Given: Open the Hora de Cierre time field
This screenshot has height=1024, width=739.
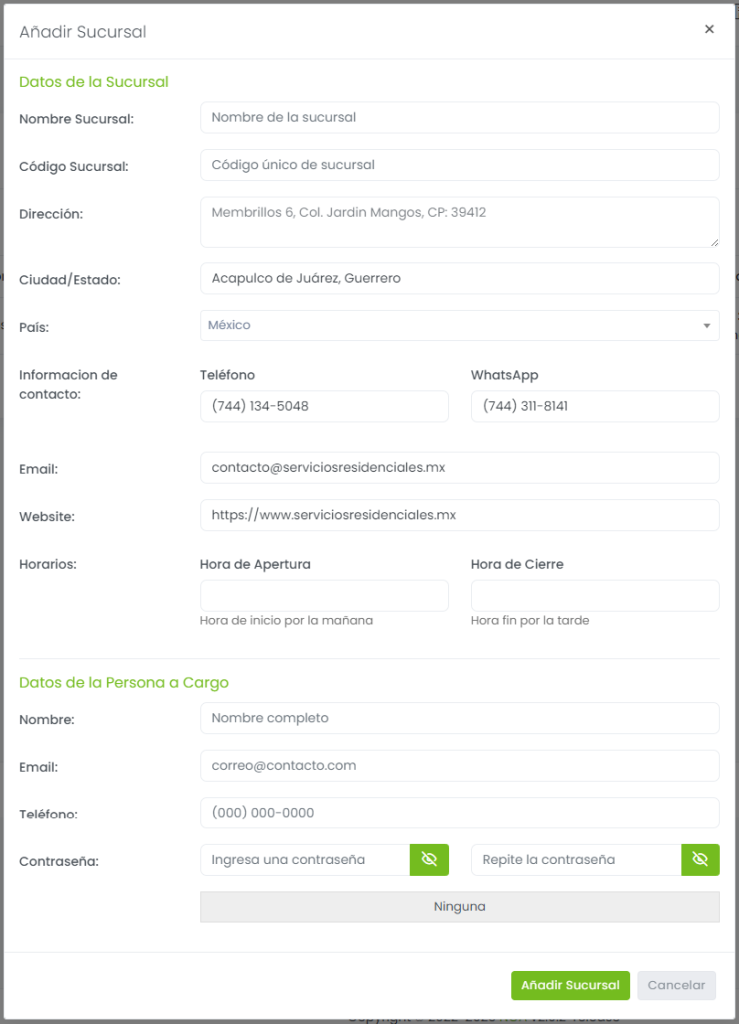Looking at the screenshot, I should coord(595,596).
